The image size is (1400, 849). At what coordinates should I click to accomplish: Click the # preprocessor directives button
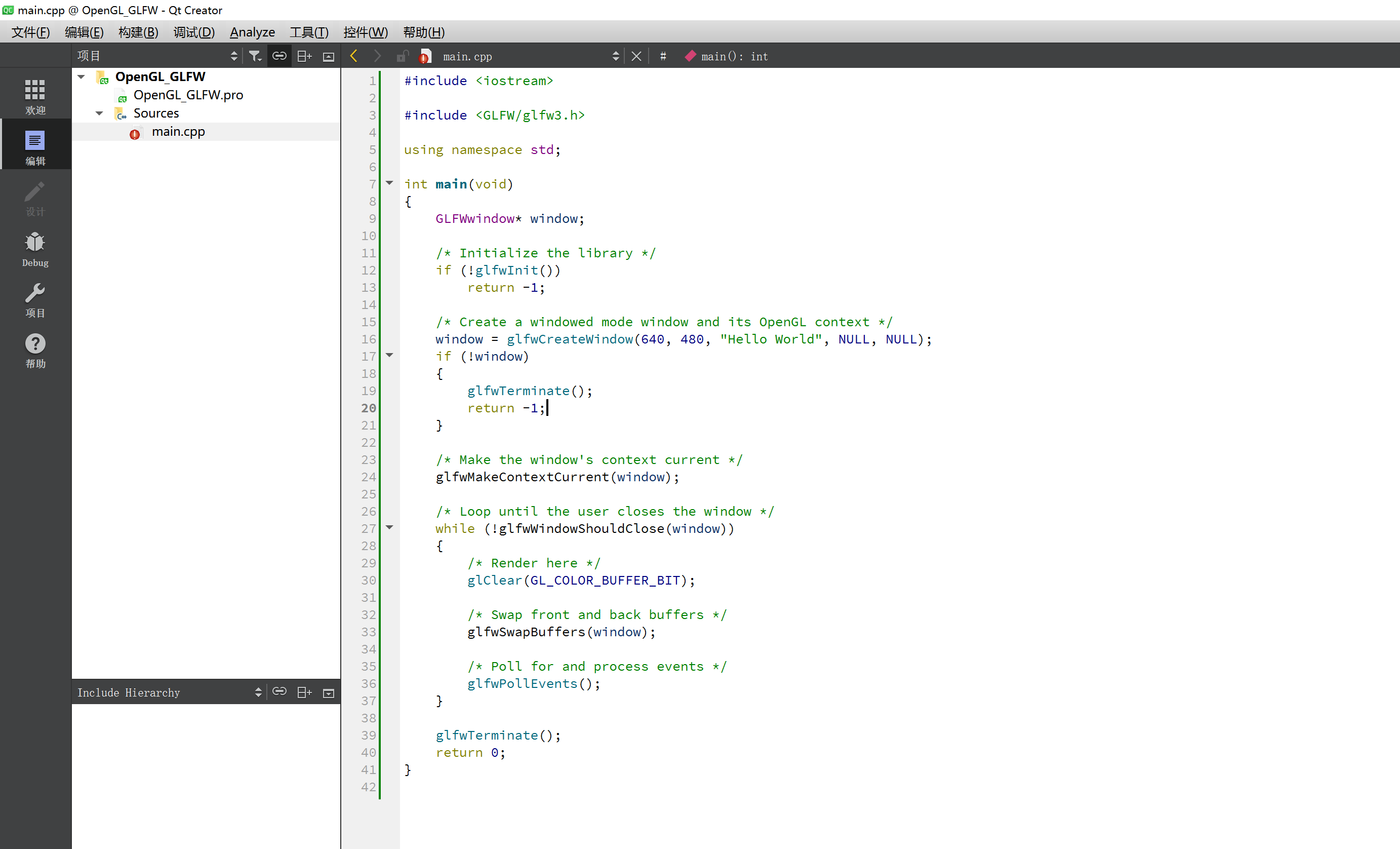663,56
